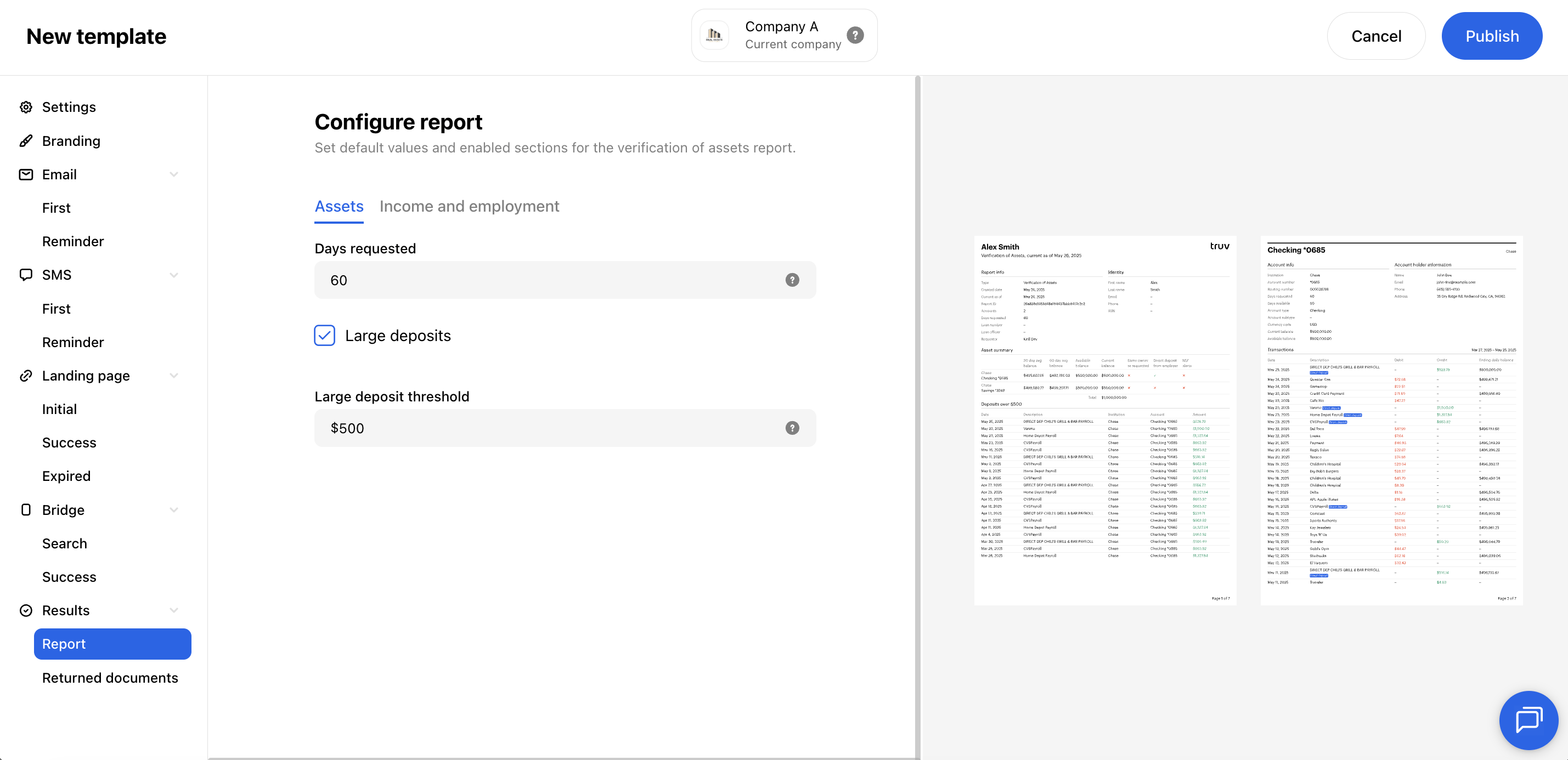The width and height of the screenshot is (1568, 760).
Task: Open Returned documents item
Action: pyautogui.click(x=110, y=678)
